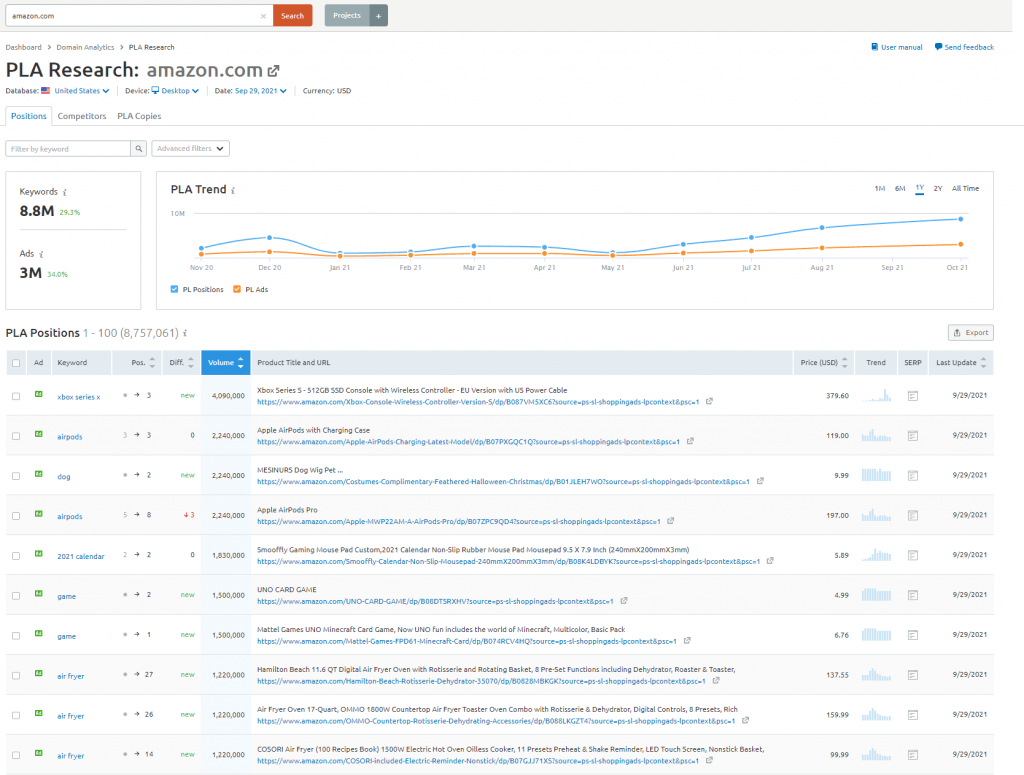This screenshot has width=1024, height=775.
Task: Open Apple AirPods Pro URL external icon
Action: pyautogui.click(x=671, y=521)
